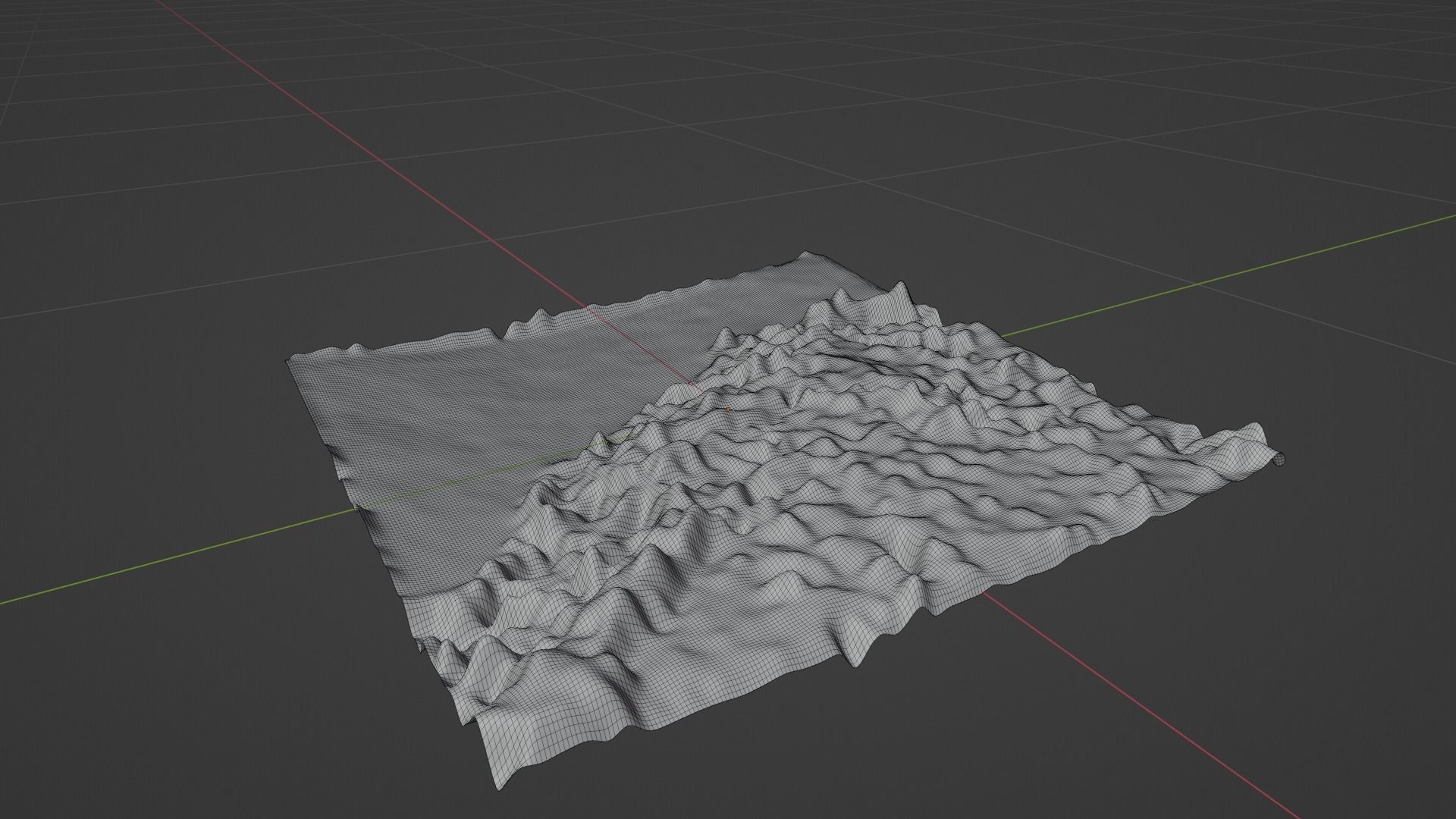Select the terrain mesh's orange origin point
Image resolution: width=1456 pixels, height=819 pixels.
[x=728, y=409]
